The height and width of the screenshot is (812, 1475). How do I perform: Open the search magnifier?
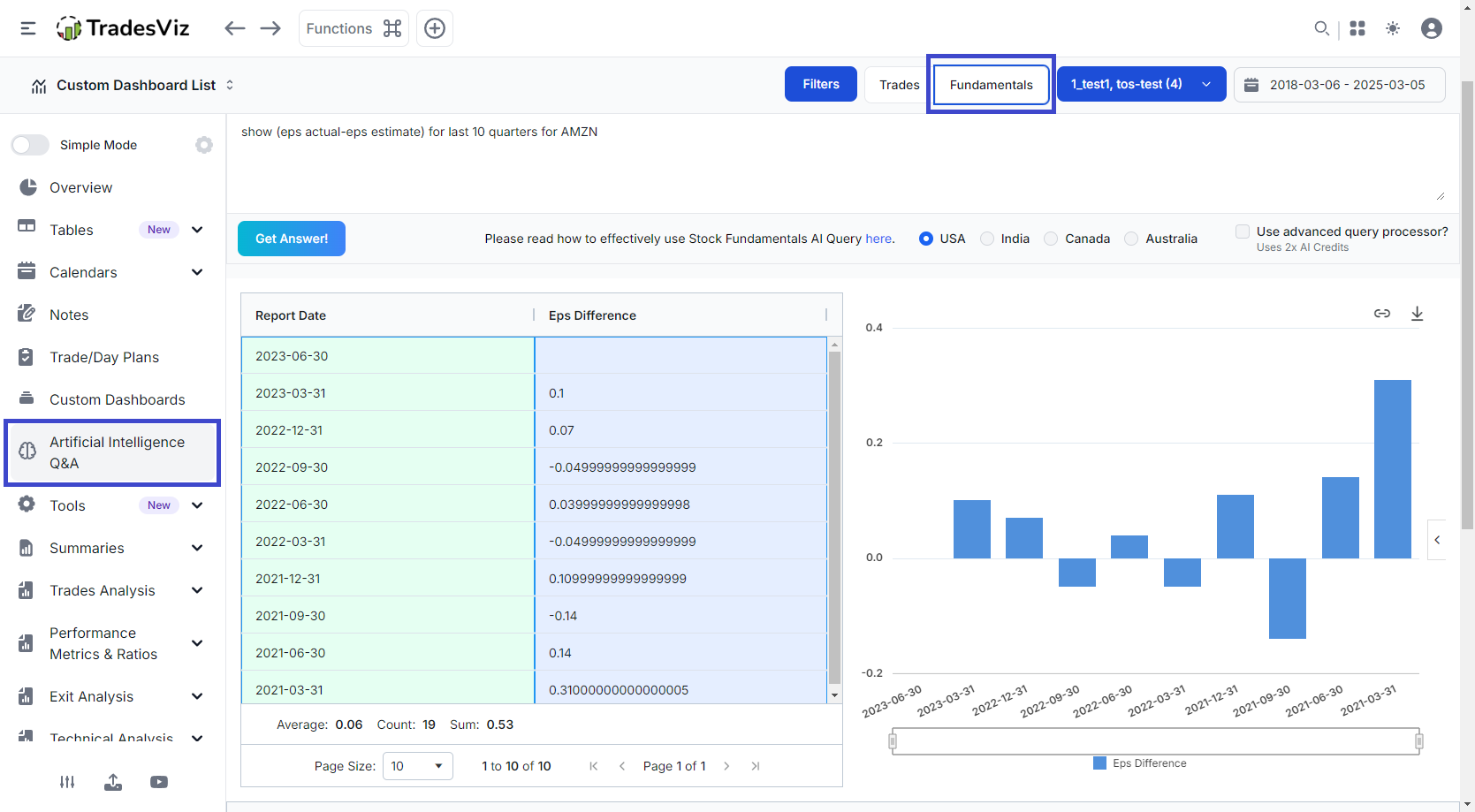(x=1321, y=28)
